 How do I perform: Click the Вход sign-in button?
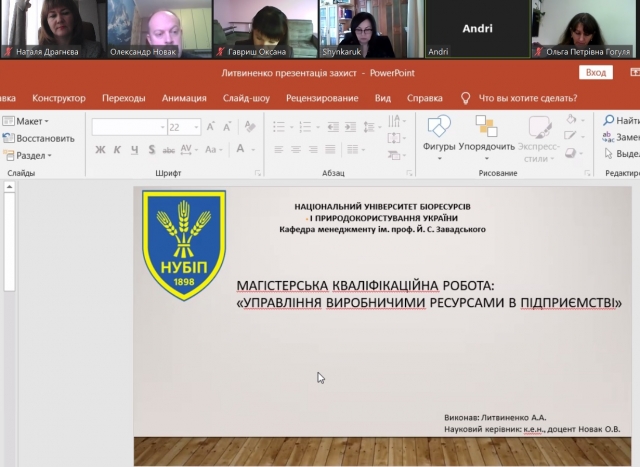[596, 73]
